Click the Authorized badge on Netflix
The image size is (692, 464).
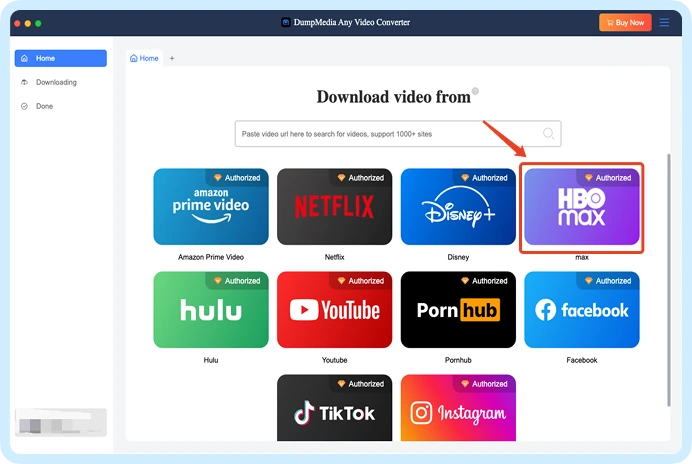pos(361,177)
